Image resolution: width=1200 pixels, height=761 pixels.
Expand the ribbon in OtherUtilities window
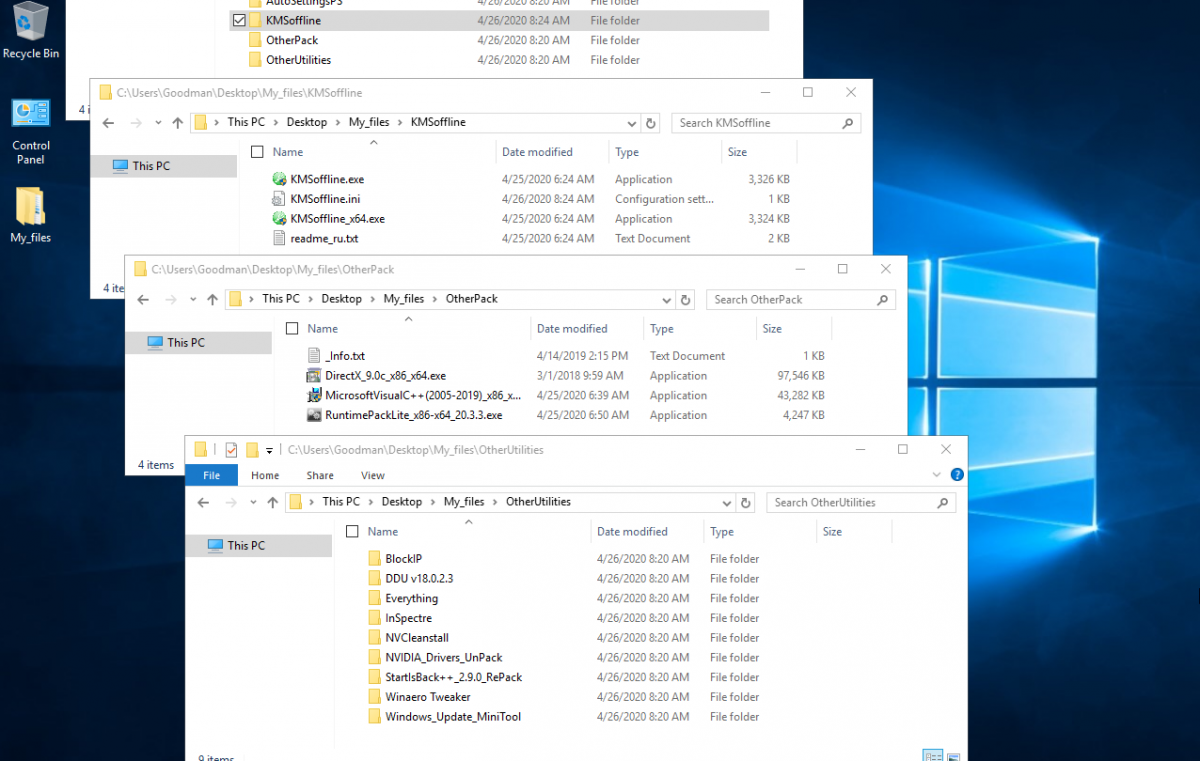click(936, 475)
